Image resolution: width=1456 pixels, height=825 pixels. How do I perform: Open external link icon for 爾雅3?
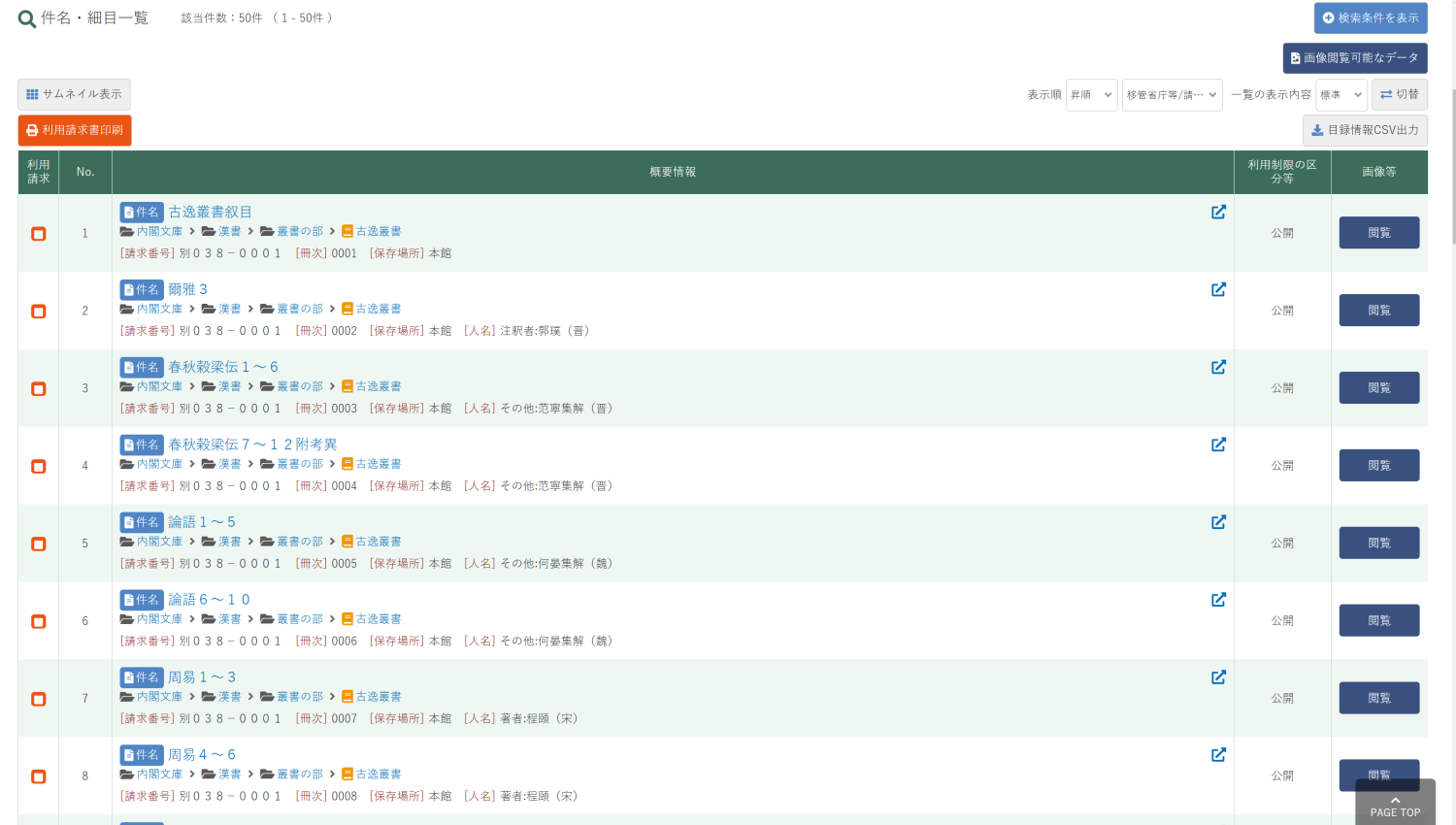pyautogui.click(x=1218, y=289)
